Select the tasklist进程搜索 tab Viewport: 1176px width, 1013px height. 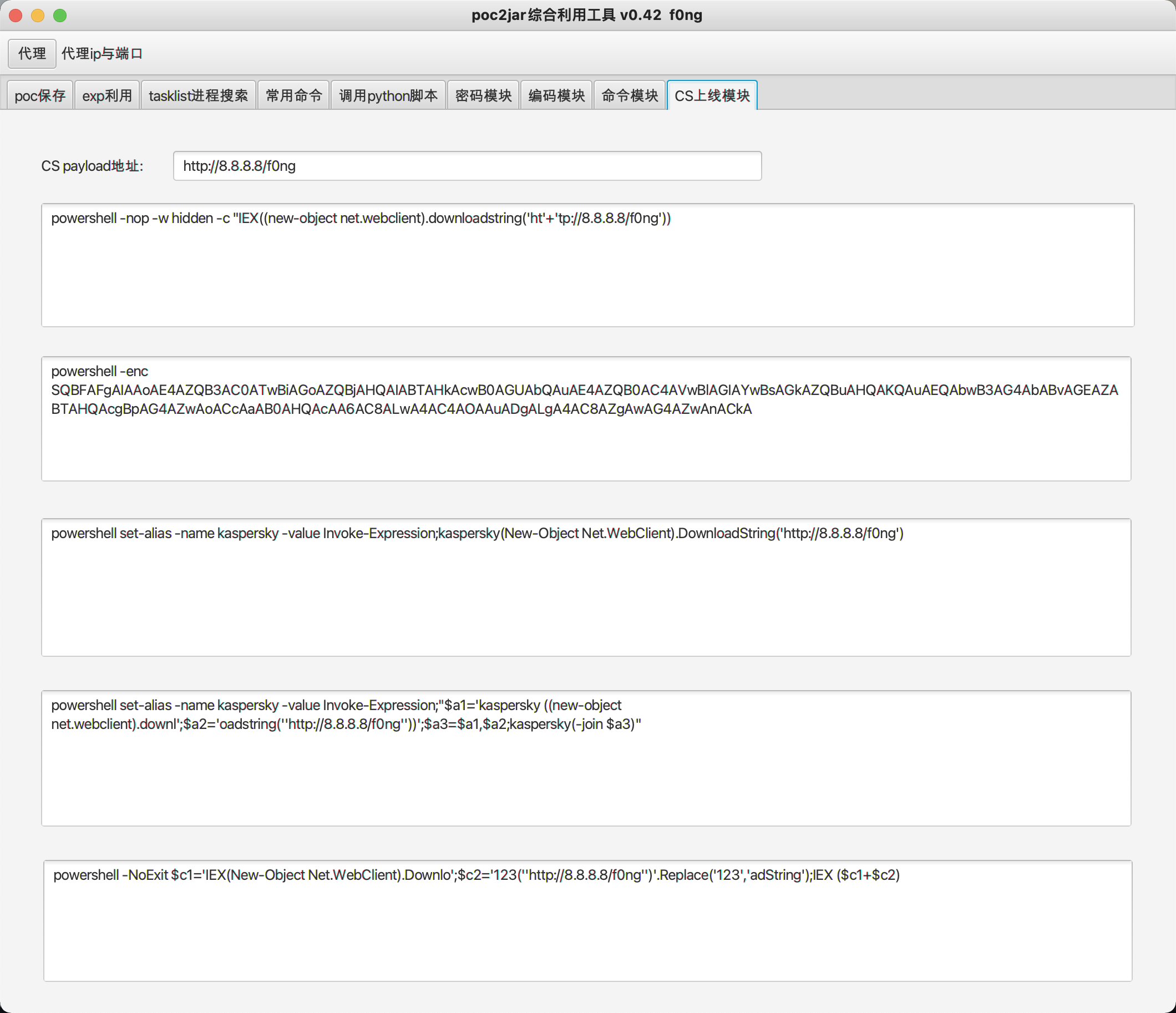pyautogui.click(x=198, y=95)
